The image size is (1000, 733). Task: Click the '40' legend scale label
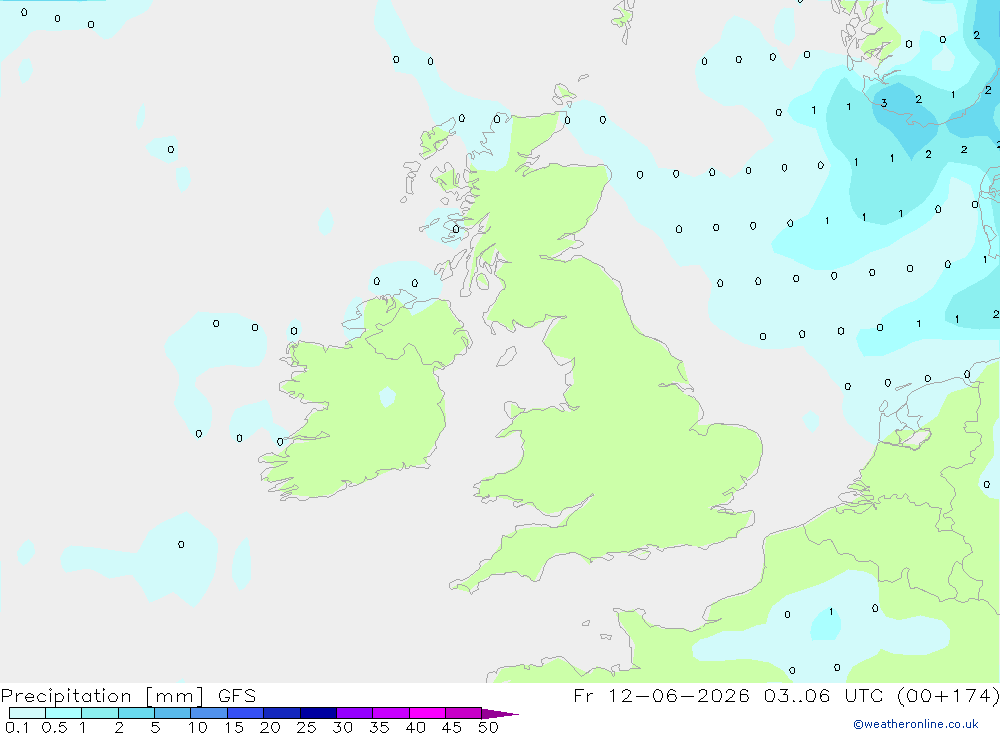tap(416, 727)
